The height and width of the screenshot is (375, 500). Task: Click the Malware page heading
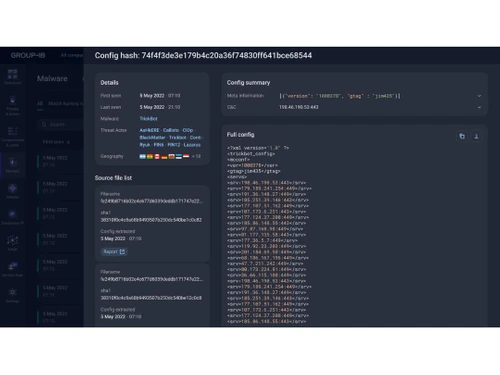(x=52, y=79)
